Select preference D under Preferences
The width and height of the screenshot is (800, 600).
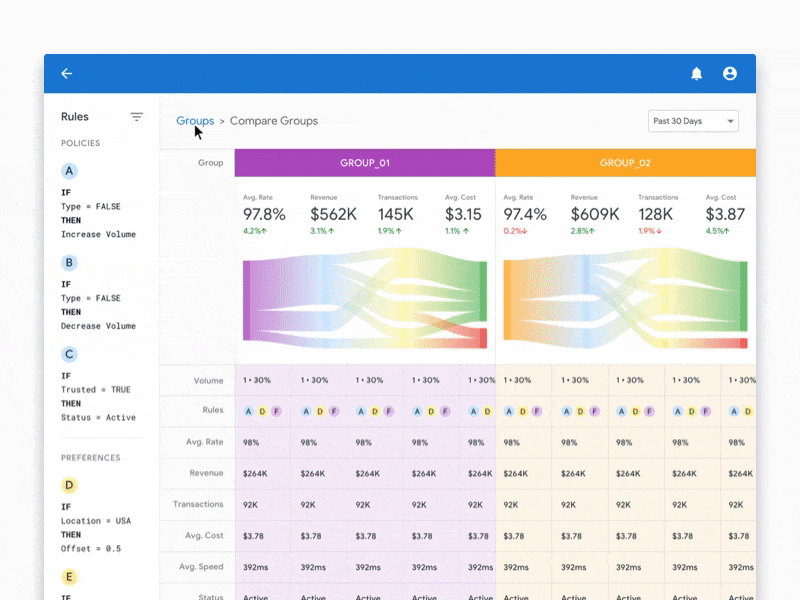click(x=68, y=484)
